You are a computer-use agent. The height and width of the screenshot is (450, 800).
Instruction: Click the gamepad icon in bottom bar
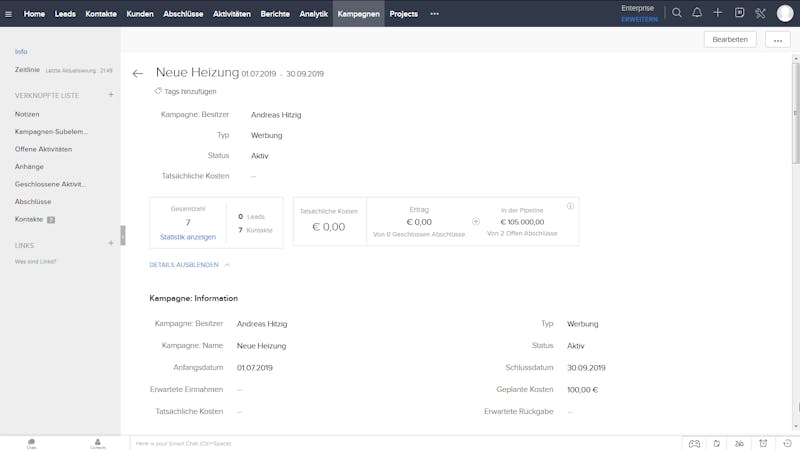point(694,443)
